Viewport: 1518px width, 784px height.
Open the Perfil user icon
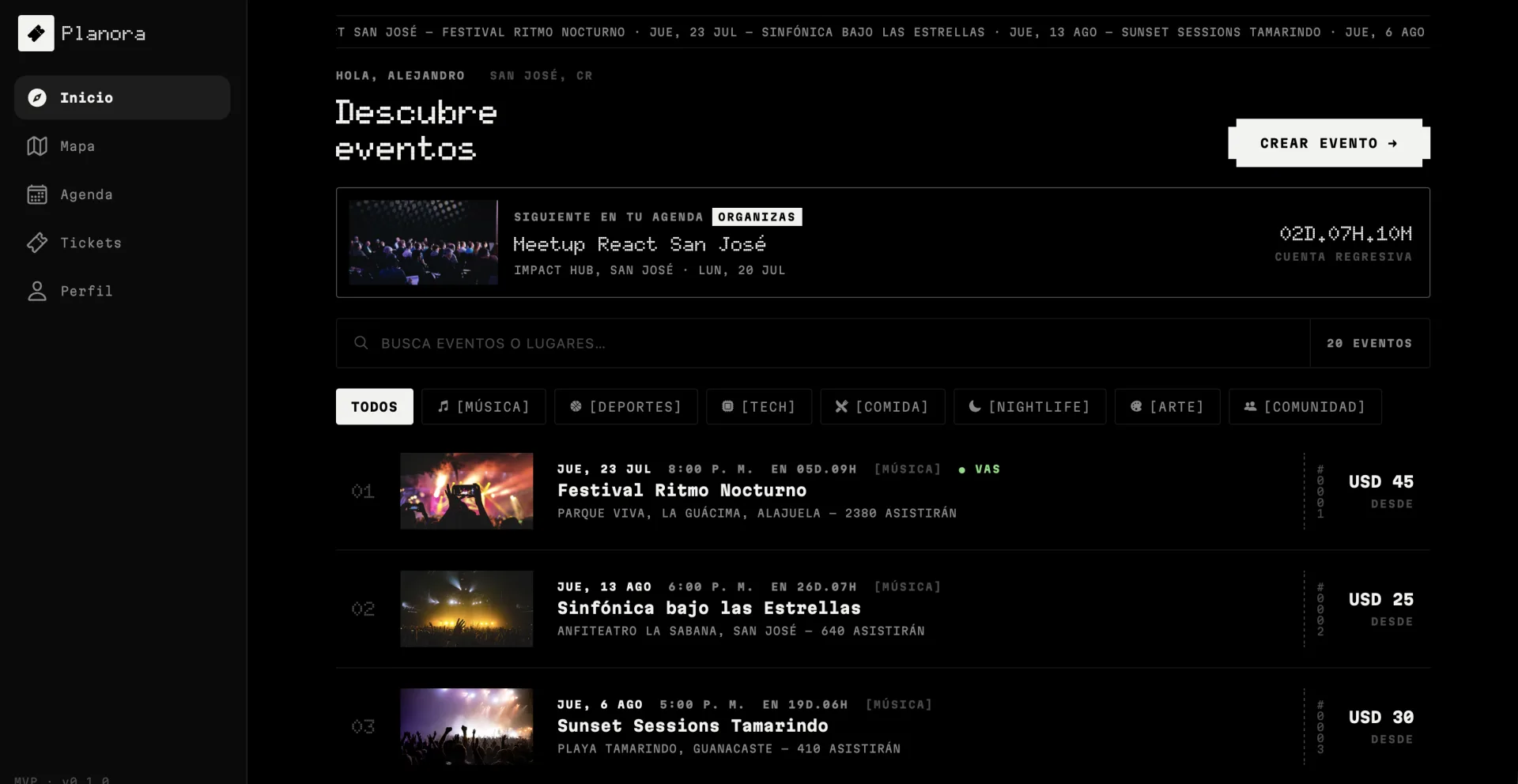[x=37, y=291]
